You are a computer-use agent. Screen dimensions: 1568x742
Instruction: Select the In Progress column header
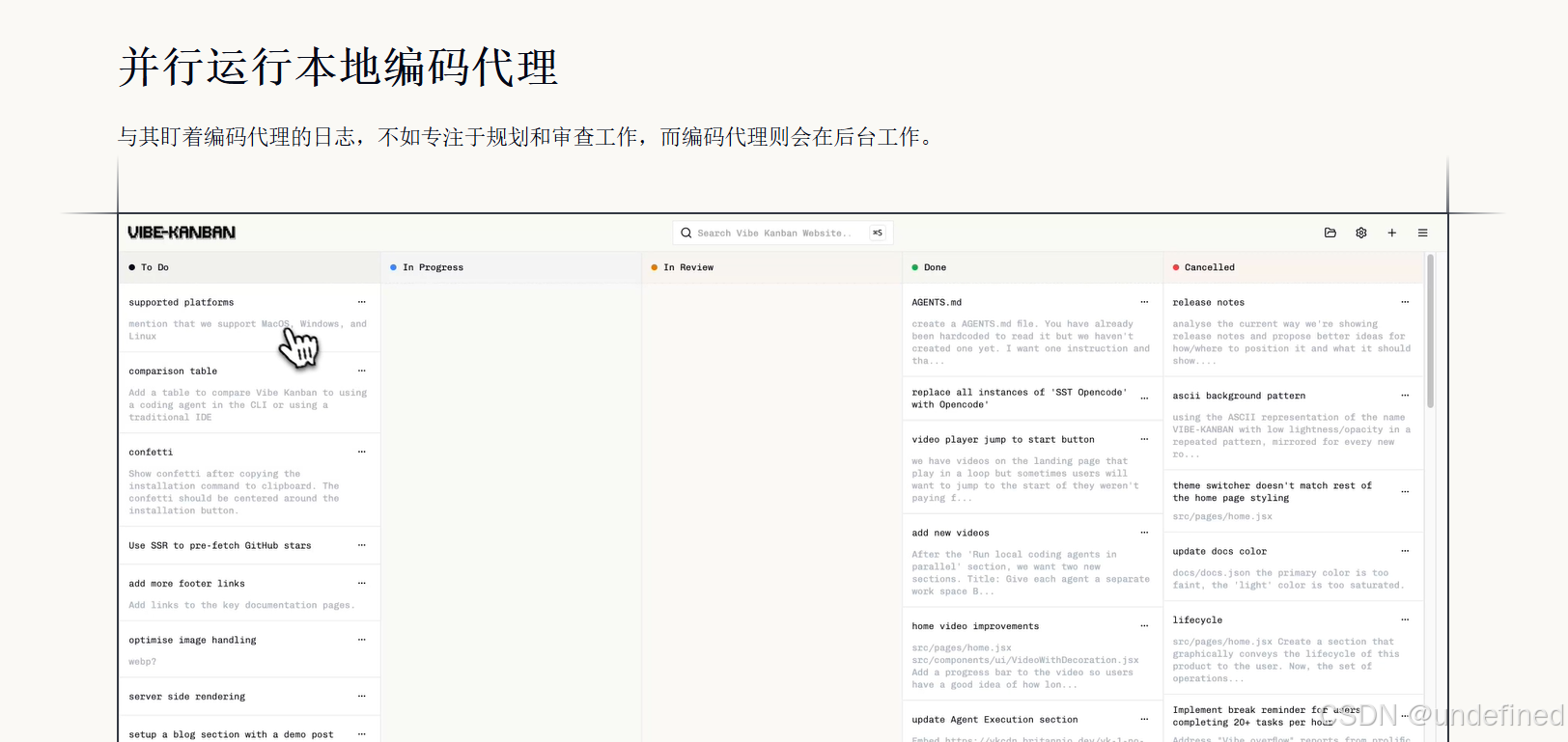[x=511, y=267]
